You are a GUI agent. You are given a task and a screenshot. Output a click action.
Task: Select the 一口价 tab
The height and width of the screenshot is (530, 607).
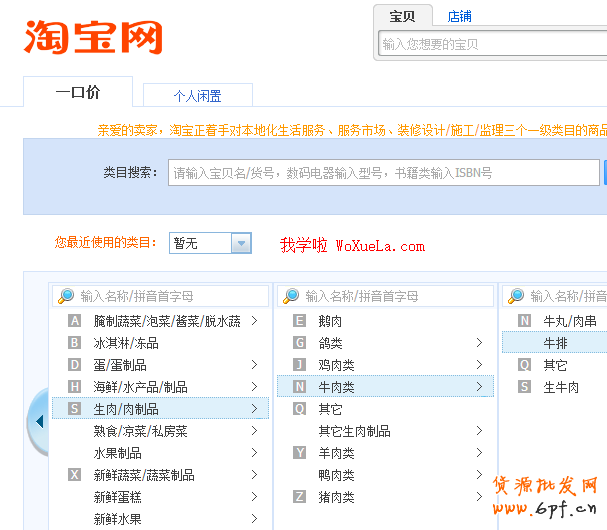coord(77,93)
